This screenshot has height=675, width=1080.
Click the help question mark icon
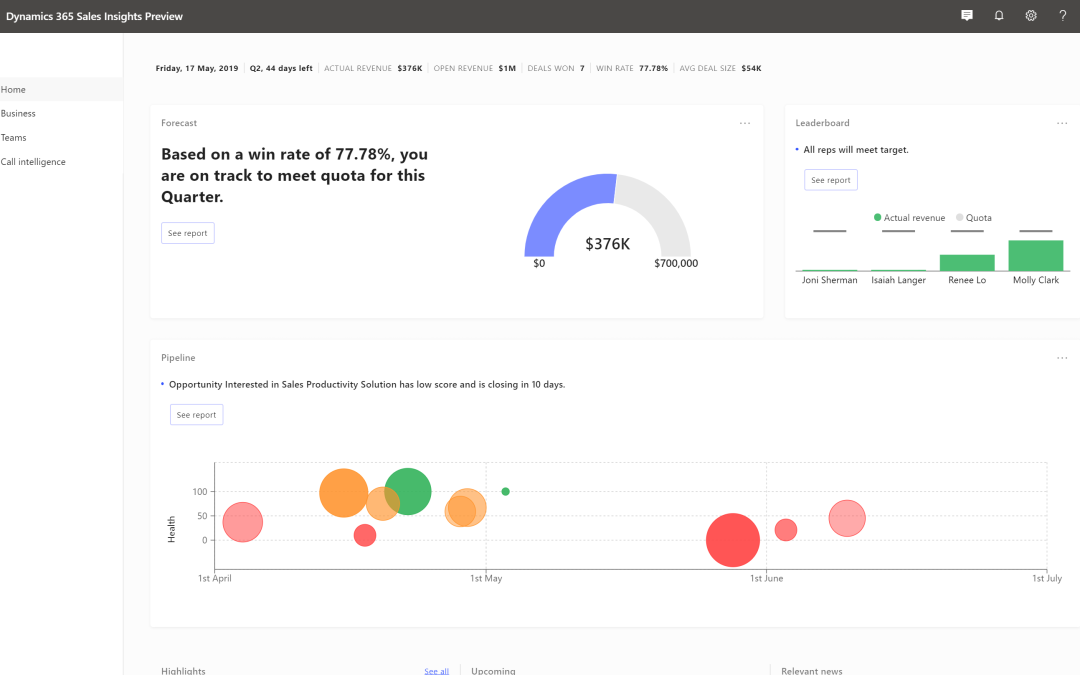point(1063,16)
